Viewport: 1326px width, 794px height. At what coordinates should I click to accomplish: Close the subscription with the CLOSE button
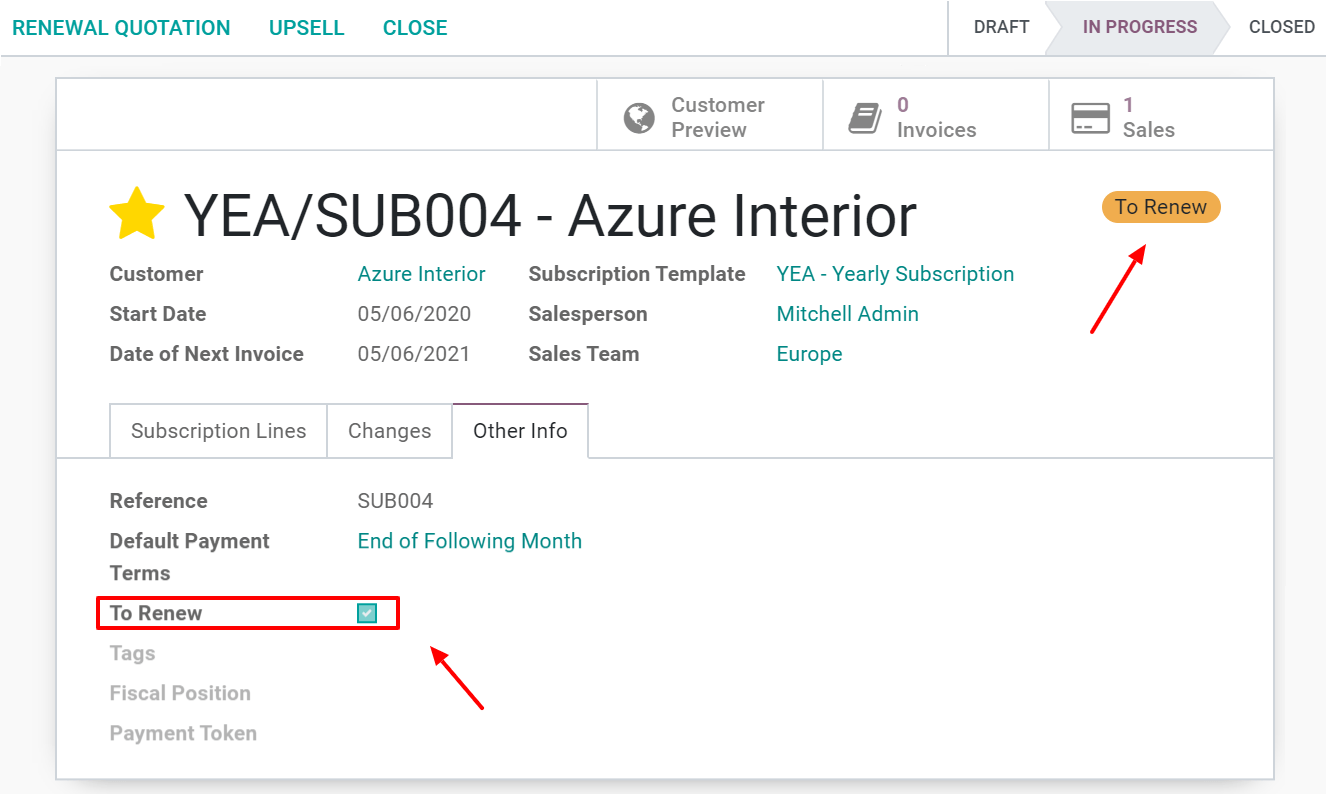click(414, 27)
